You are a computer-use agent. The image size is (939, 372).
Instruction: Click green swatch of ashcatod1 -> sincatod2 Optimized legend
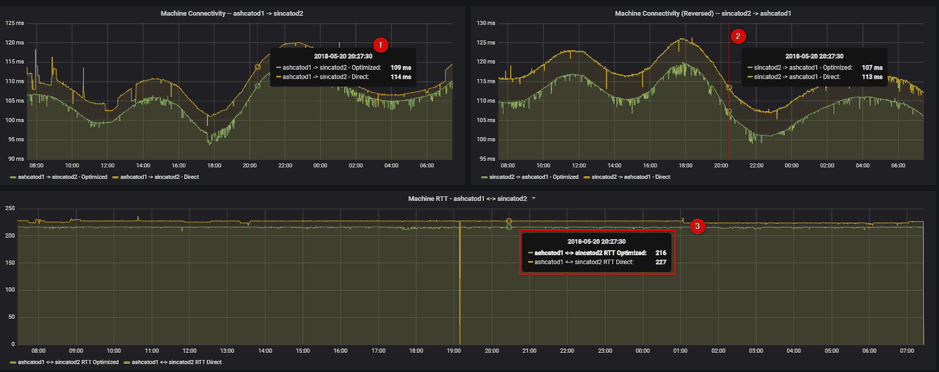[13, 177]
